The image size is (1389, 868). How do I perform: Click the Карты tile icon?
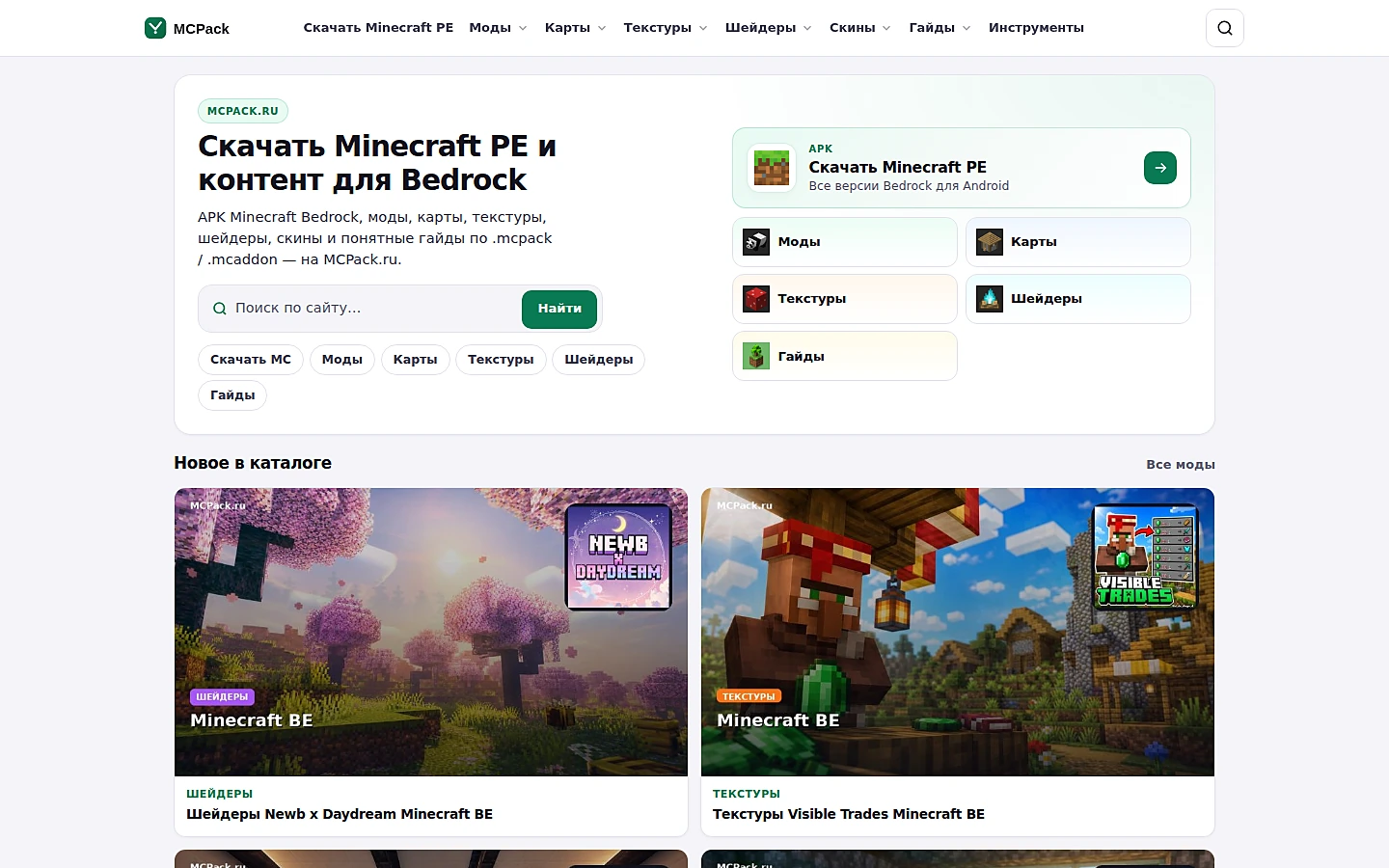[990, 242]
